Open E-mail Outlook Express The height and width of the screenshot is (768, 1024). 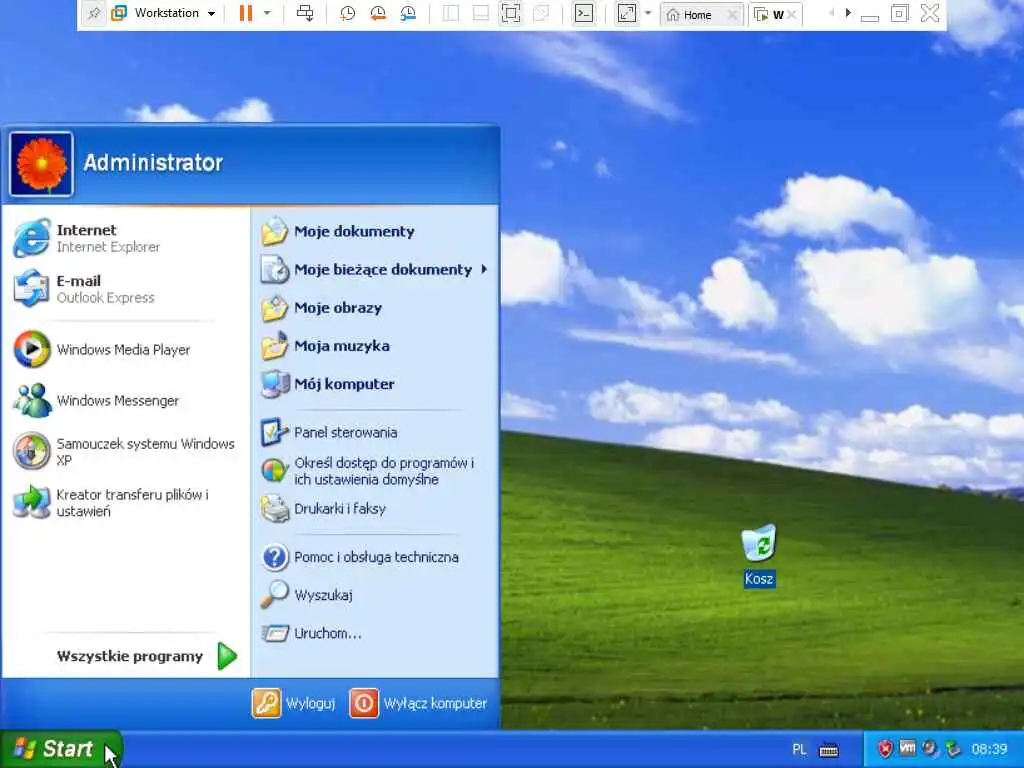(126, 289)
